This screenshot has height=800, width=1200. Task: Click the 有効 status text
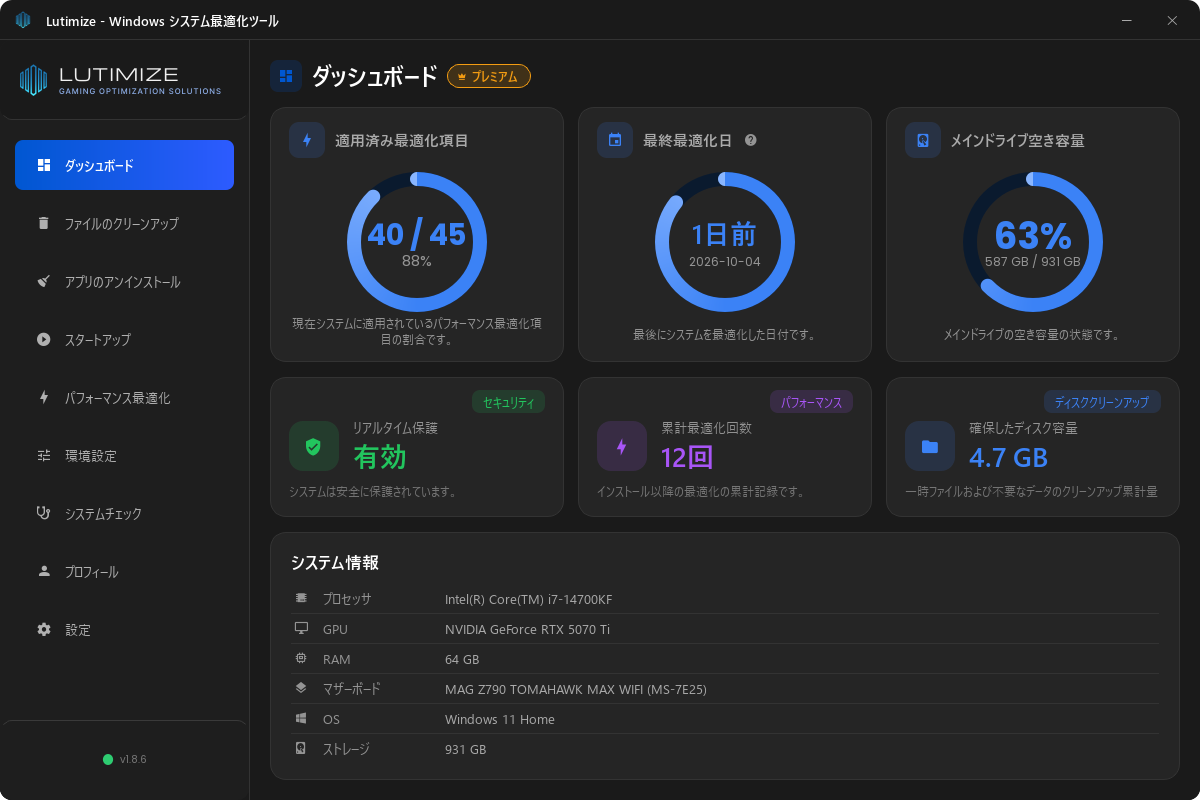[380, 458]
